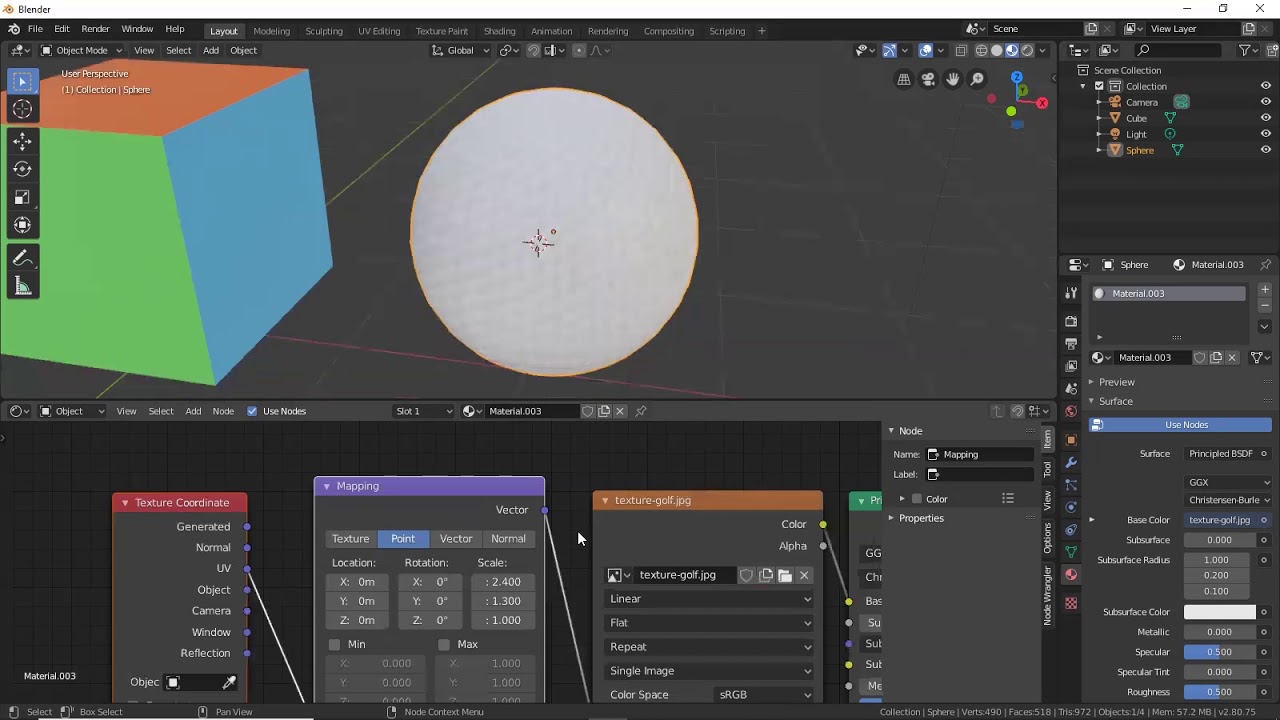Hide the Cube in the outliner
Viewport: 1280px width, 720px height.
[1266, 118]
